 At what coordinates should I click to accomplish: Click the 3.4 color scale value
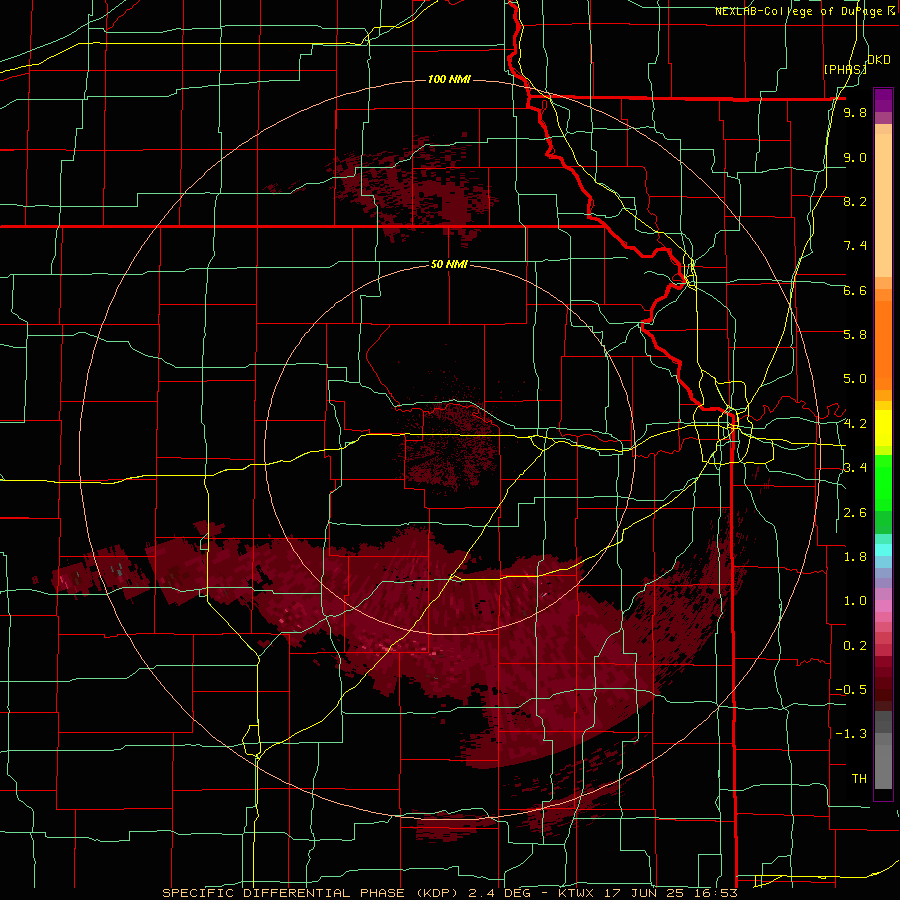[855, 468]
